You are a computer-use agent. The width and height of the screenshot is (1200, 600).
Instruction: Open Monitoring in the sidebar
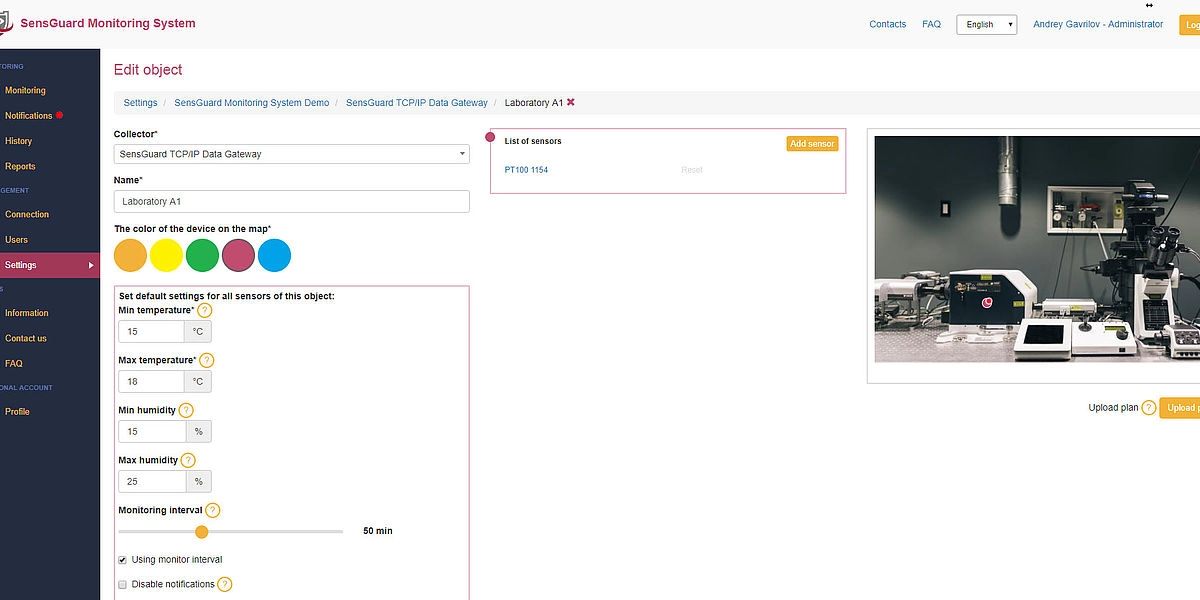point(25,90)
